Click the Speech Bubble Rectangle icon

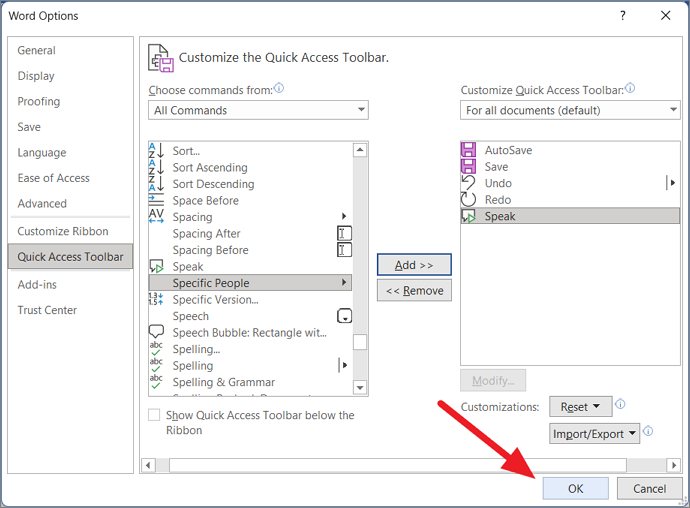coord(156,331)
